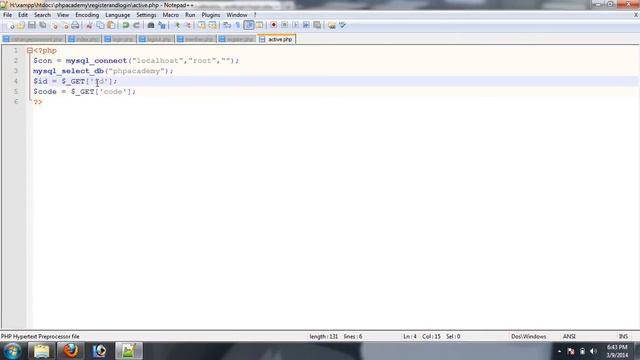Screen dimensions: 640x360
Task: Toggle show all characters icon
Action: click(x=238, y=25)
